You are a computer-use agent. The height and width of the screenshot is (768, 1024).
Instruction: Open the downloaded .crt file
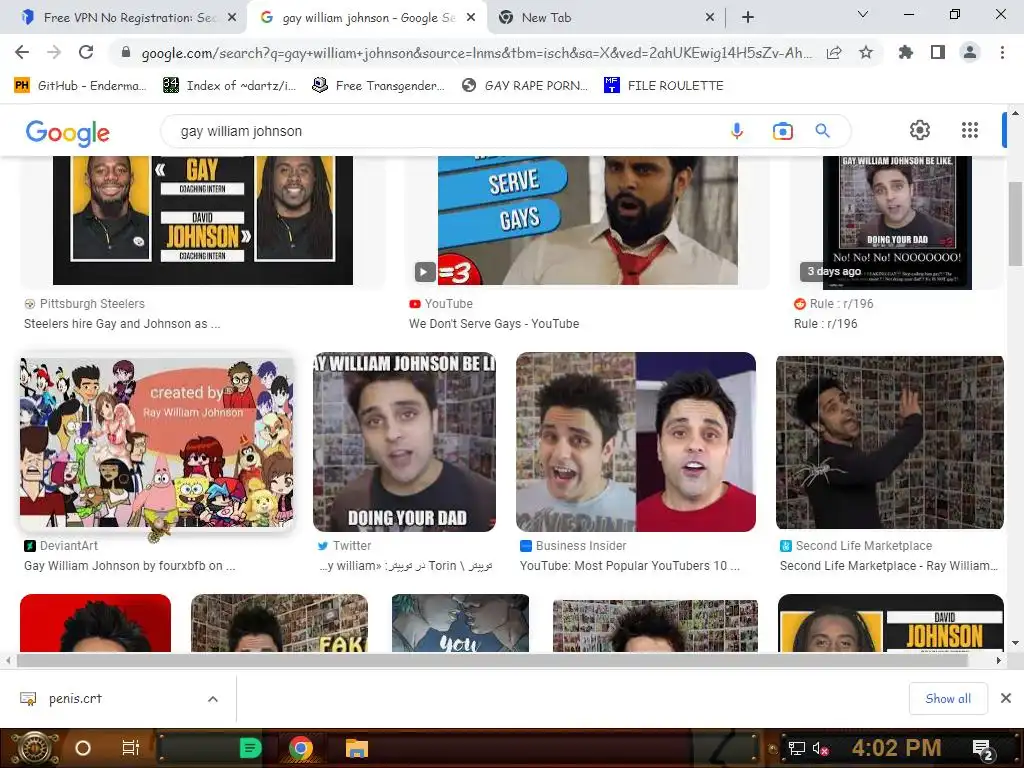point(75,699)
